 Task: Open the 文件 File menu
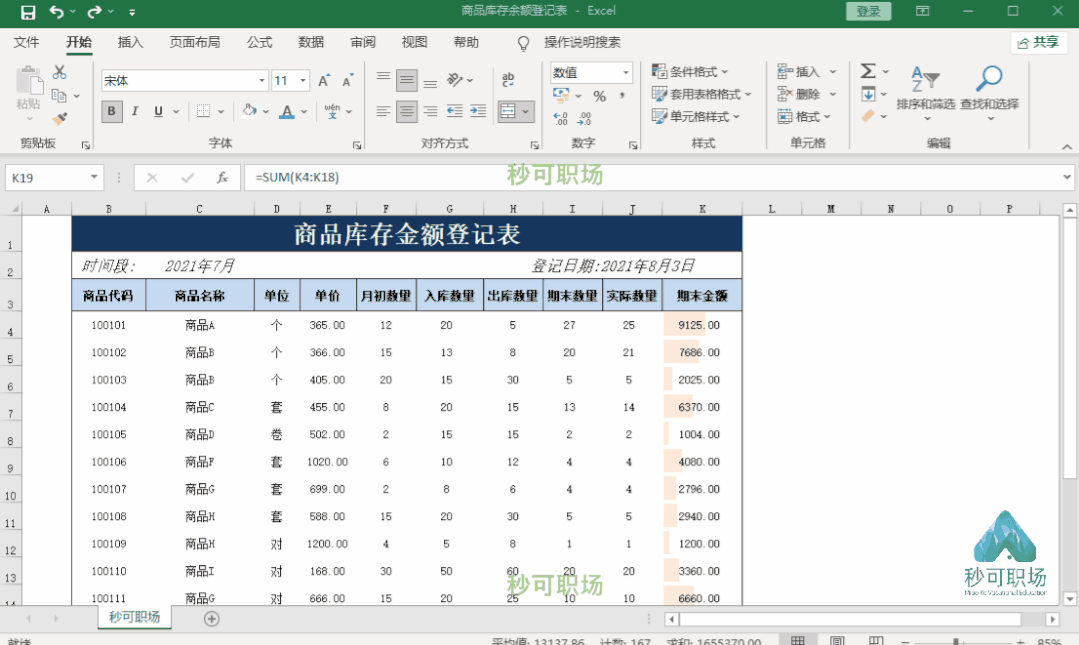[26, 43]
